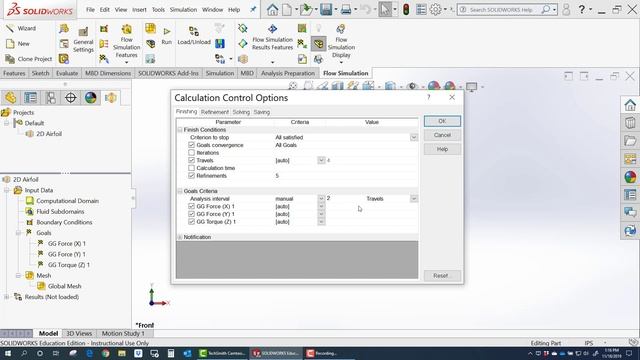This screenshot has height=360, width=640.
Task: Click the rebuild traffic light icon
Action: pyautogui.click(x=406, y=9)
